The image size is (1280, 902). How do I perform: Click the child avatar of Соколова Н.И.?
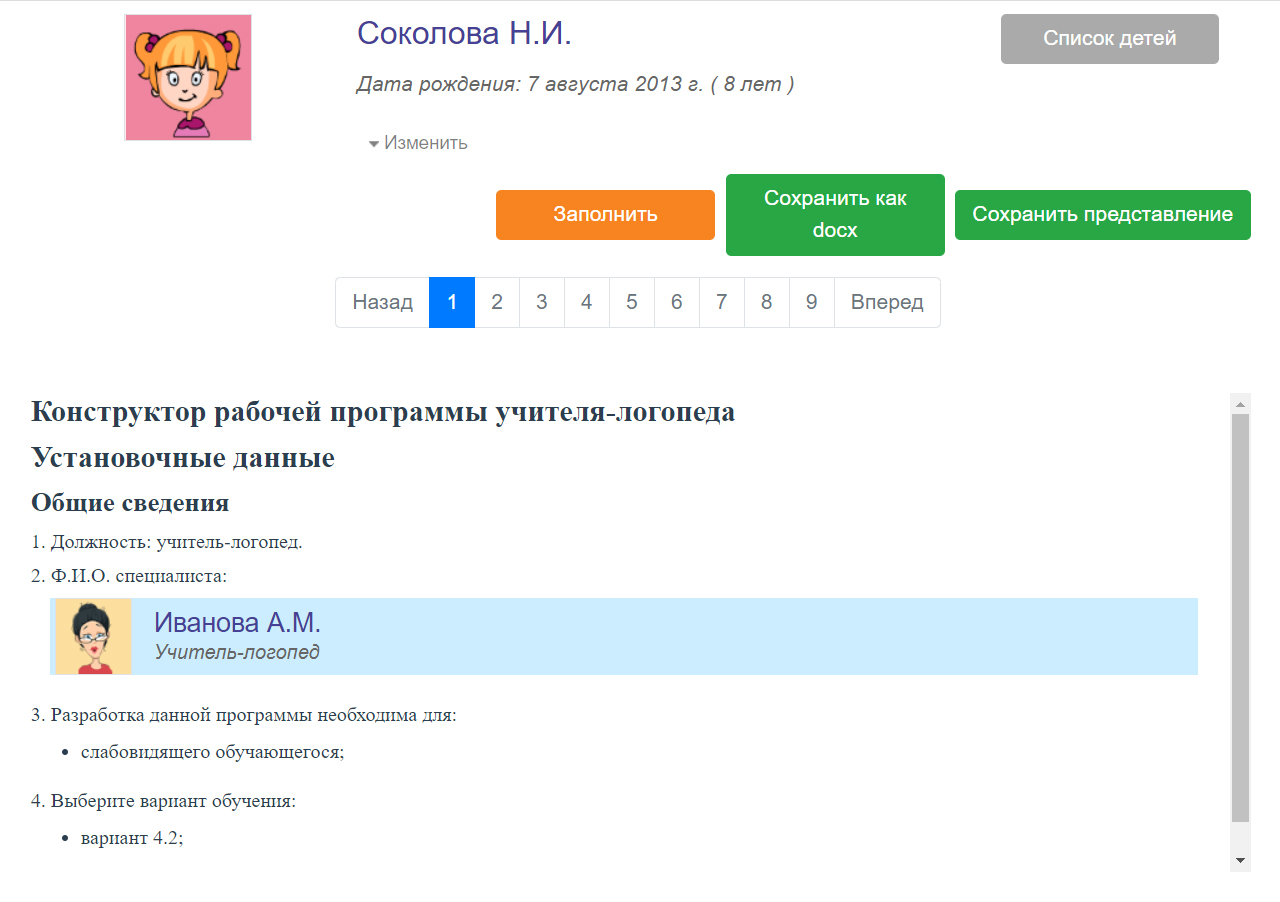coord(188,78)
